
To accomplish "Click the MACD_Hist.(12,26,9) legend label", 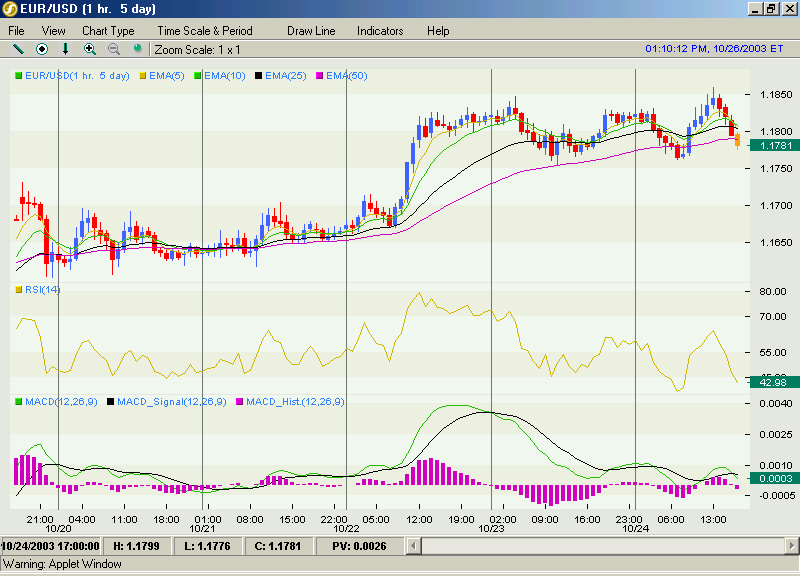I will pos(295,402).
